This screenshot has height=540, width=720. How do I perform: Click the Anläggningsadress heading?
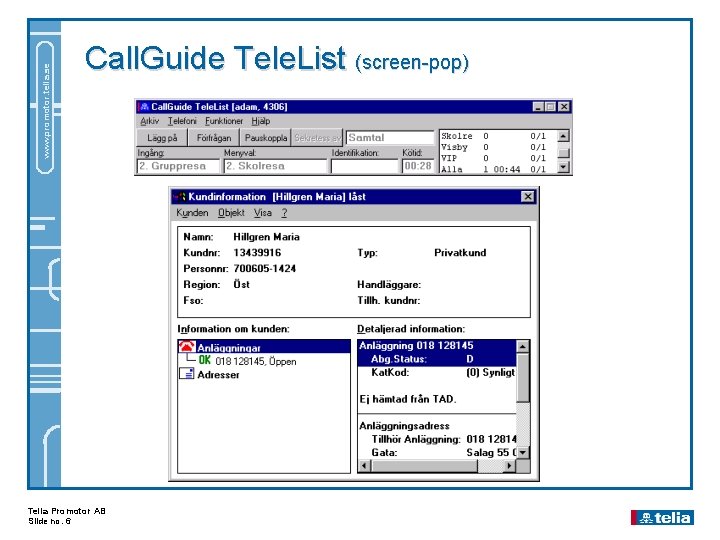click(404, 426)
